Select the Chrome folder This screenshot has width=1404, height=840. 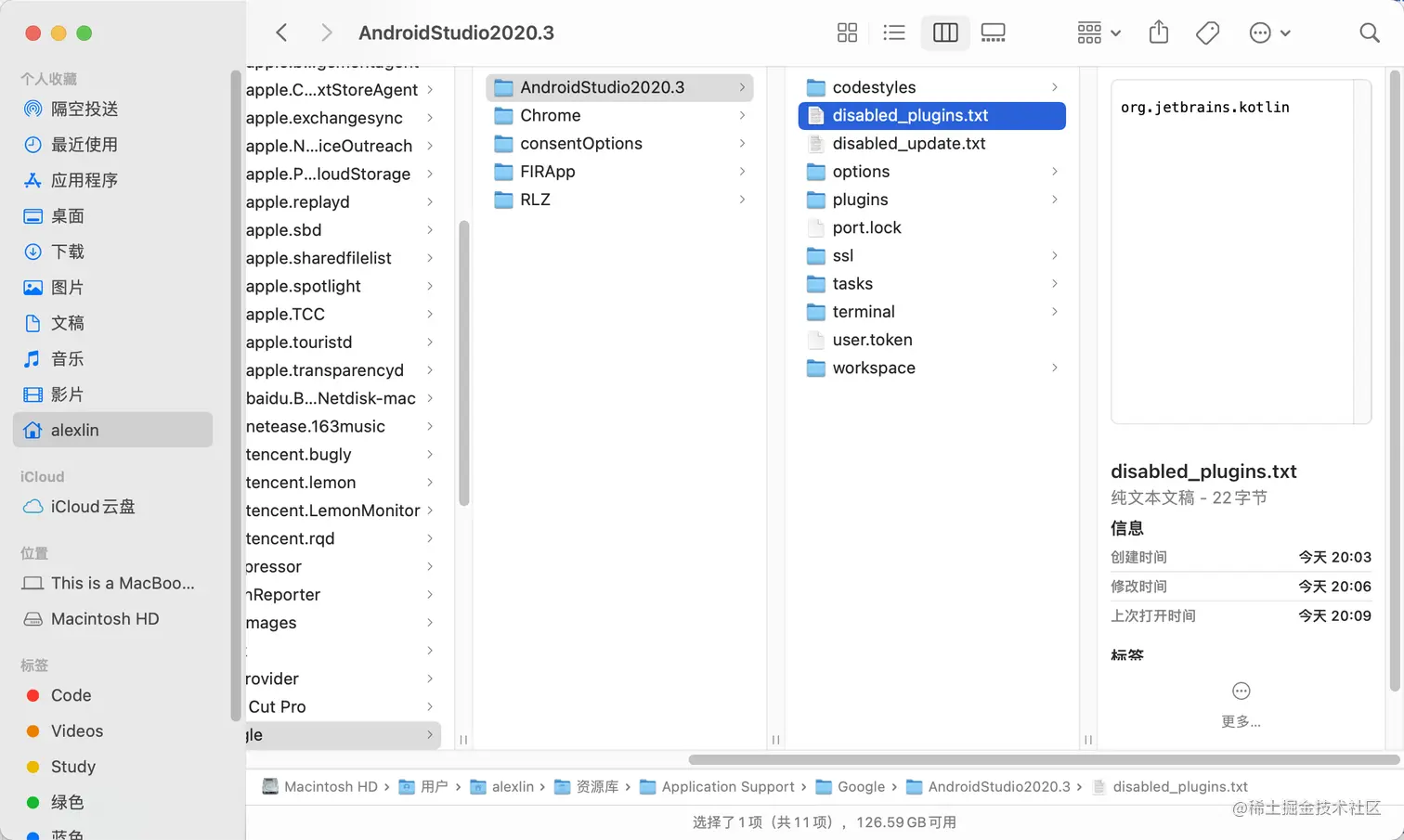(x=619, y=115)
